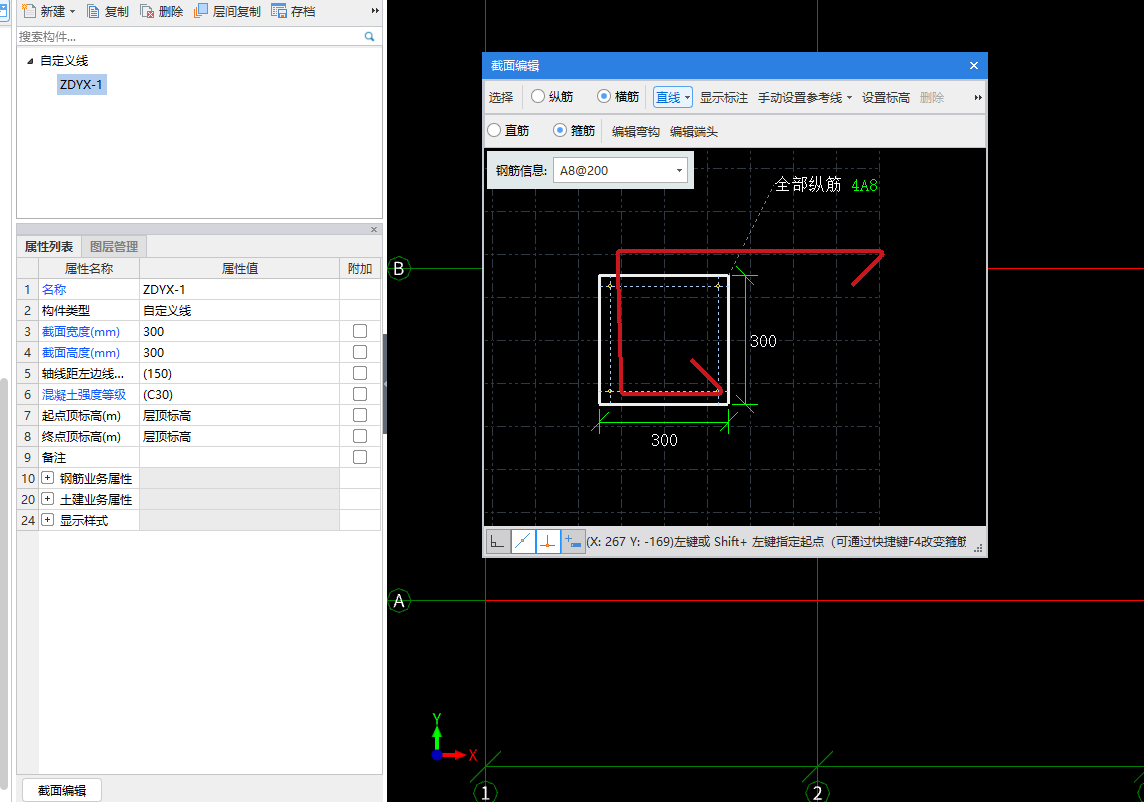Select the 纵筋 radio button
The image size is (1144, 802).
tap(538, 96)
